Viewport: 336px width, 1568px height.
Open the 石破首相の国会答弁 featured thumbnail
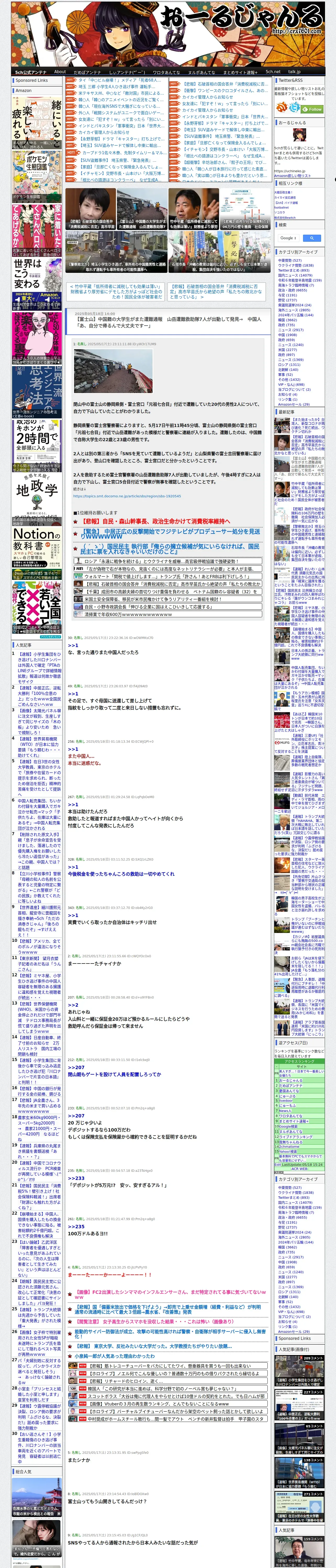click(x=90, y=209)
